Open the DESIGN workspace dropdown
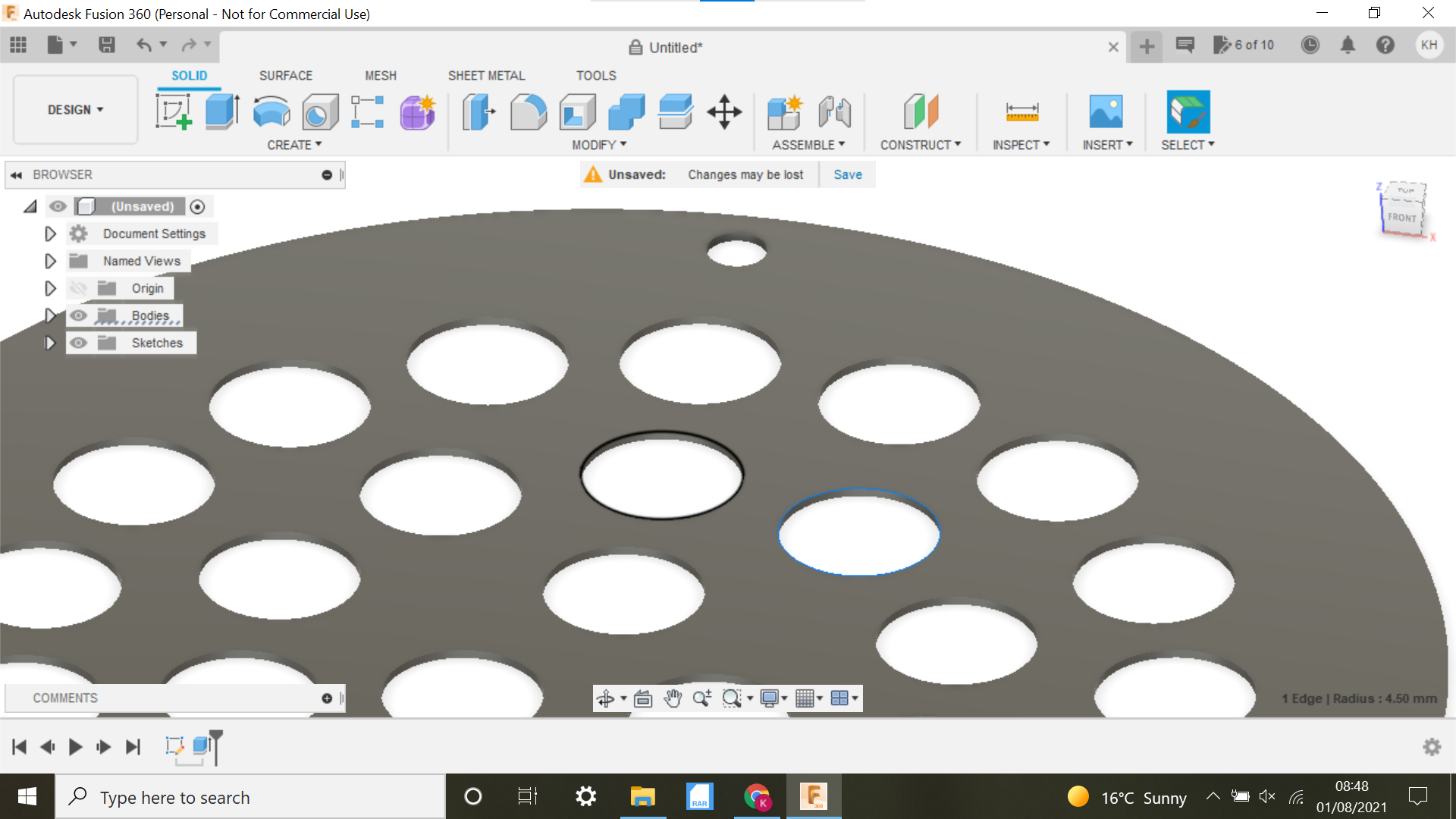Image resolution: width=1456 pixels, height=819 pixels. 76,110
